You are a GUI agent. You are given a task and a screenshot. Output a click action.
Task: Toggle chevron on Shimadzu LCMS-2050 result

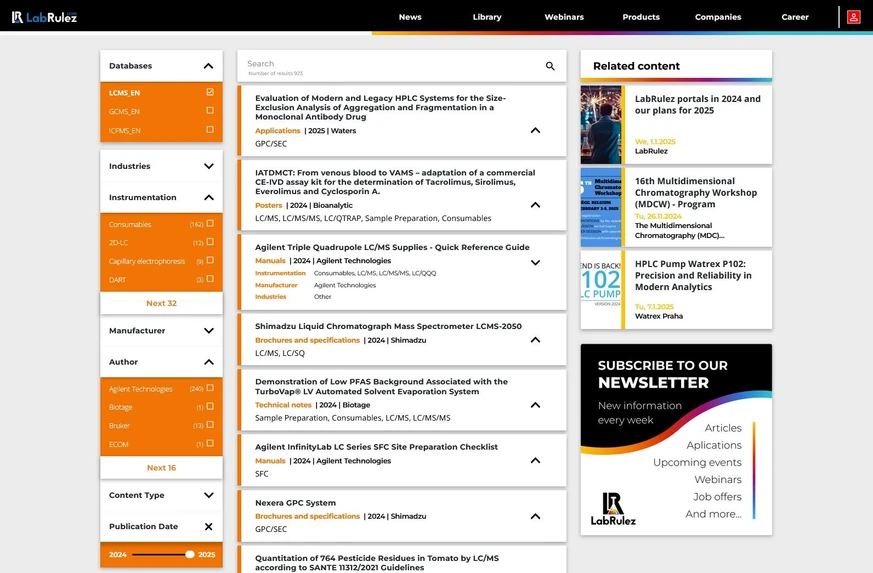pos(535,340)
